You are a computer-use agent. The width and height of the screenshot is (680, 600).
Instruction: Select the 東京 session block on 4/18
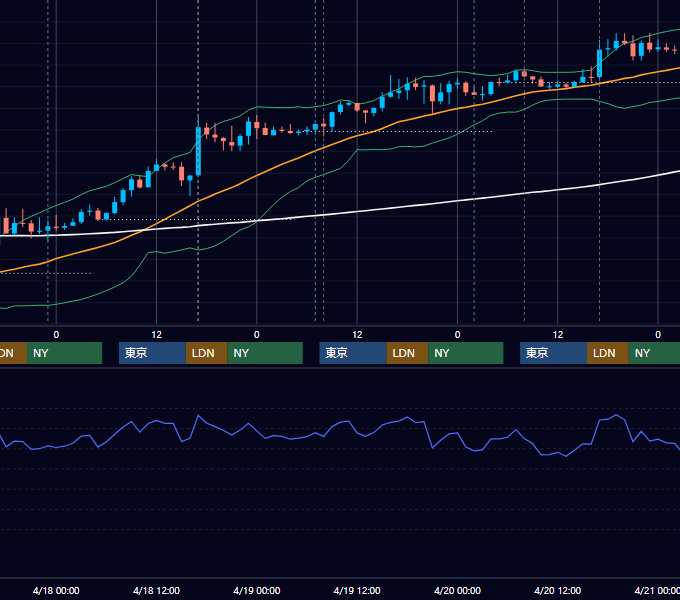coord(152,353)
